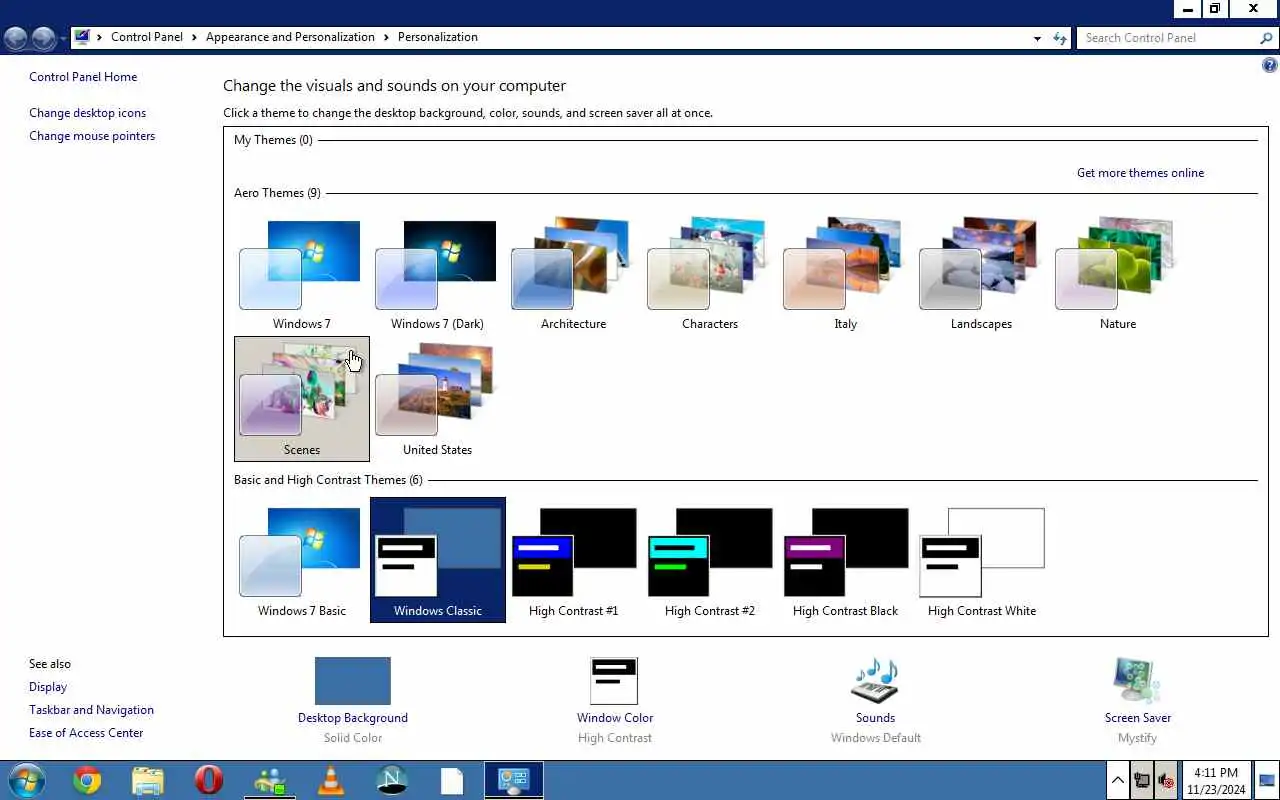
Task: Click Personalization breadcrumb item
Action: (438, 37)
